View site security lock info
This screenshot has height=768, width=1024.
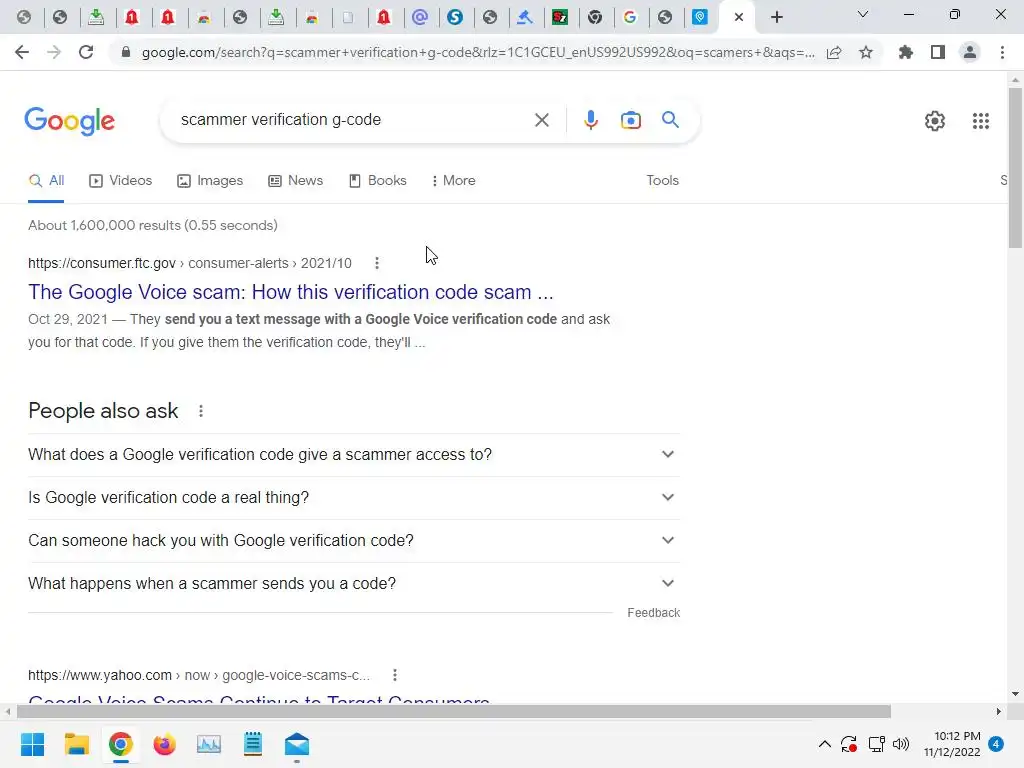pos(126,52)
